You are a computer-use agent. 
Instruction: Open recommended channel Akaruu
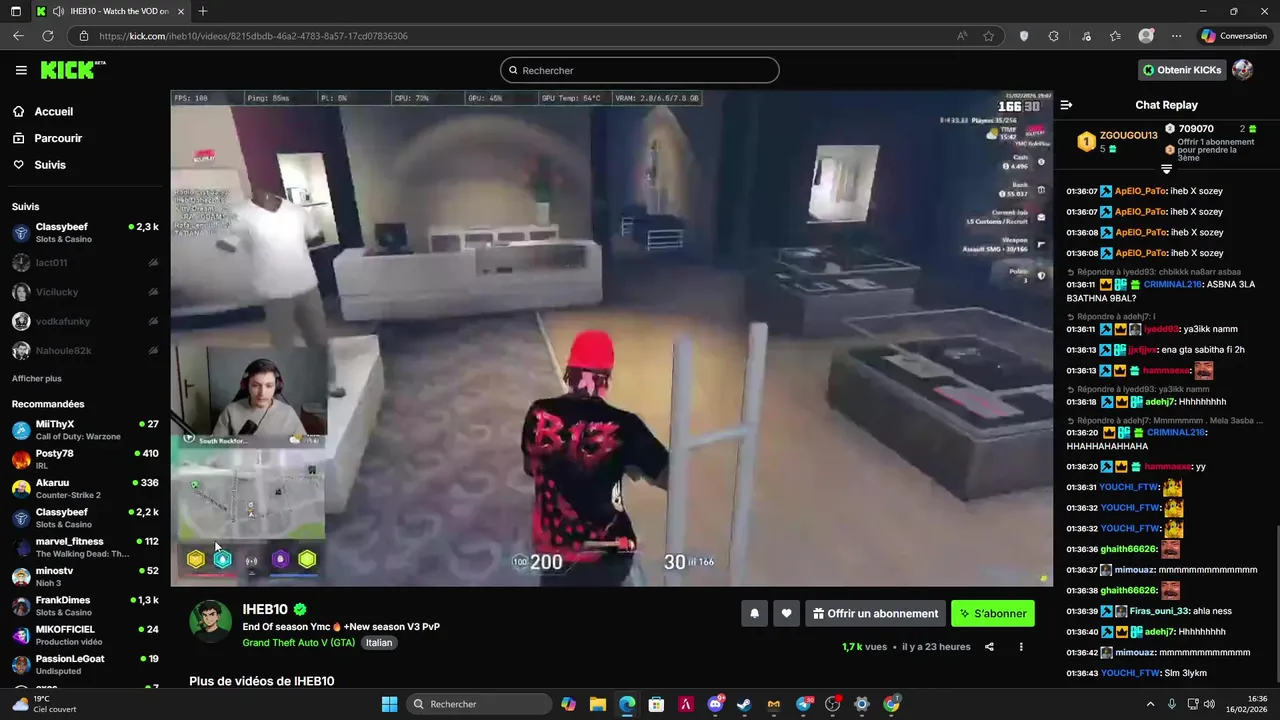pos(85,489)
